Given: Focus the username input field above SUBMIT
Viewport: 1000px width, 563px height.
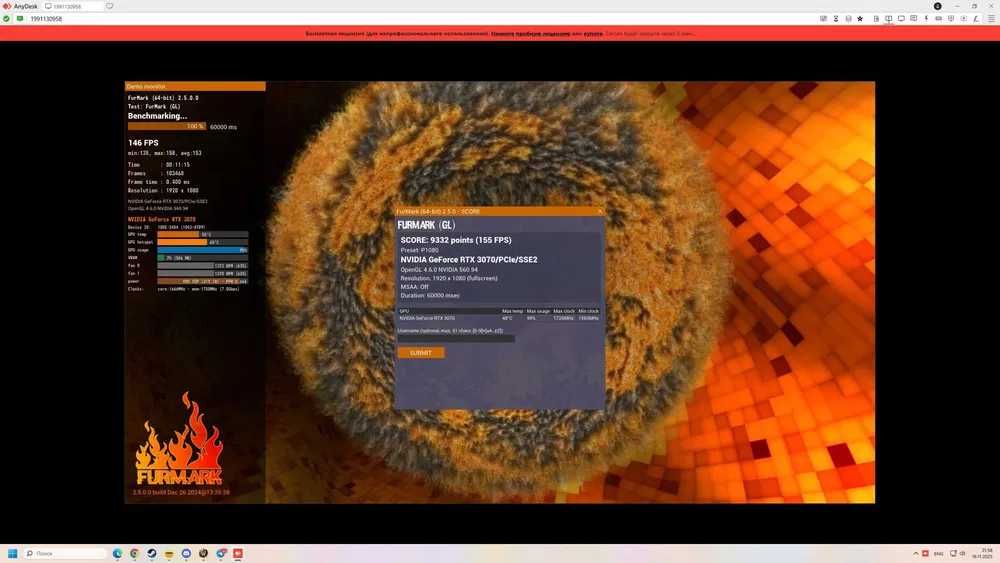Looking at the screenshot, I should (456, 339).
